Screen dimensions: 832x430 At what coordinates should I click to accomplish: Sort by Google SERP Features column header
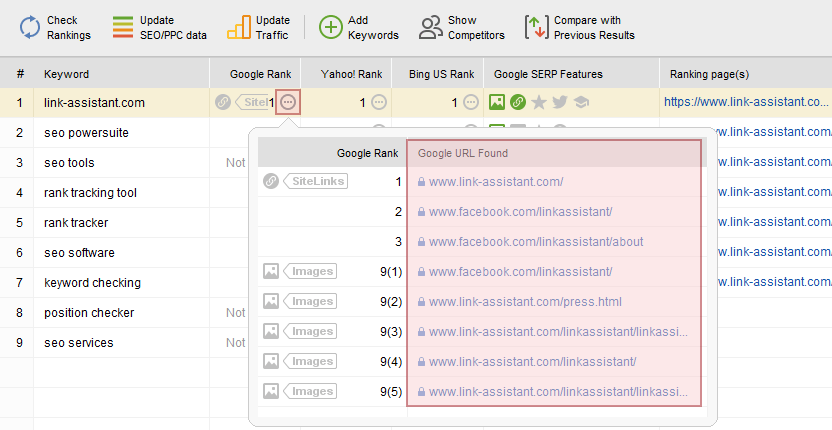coord(548,74)
